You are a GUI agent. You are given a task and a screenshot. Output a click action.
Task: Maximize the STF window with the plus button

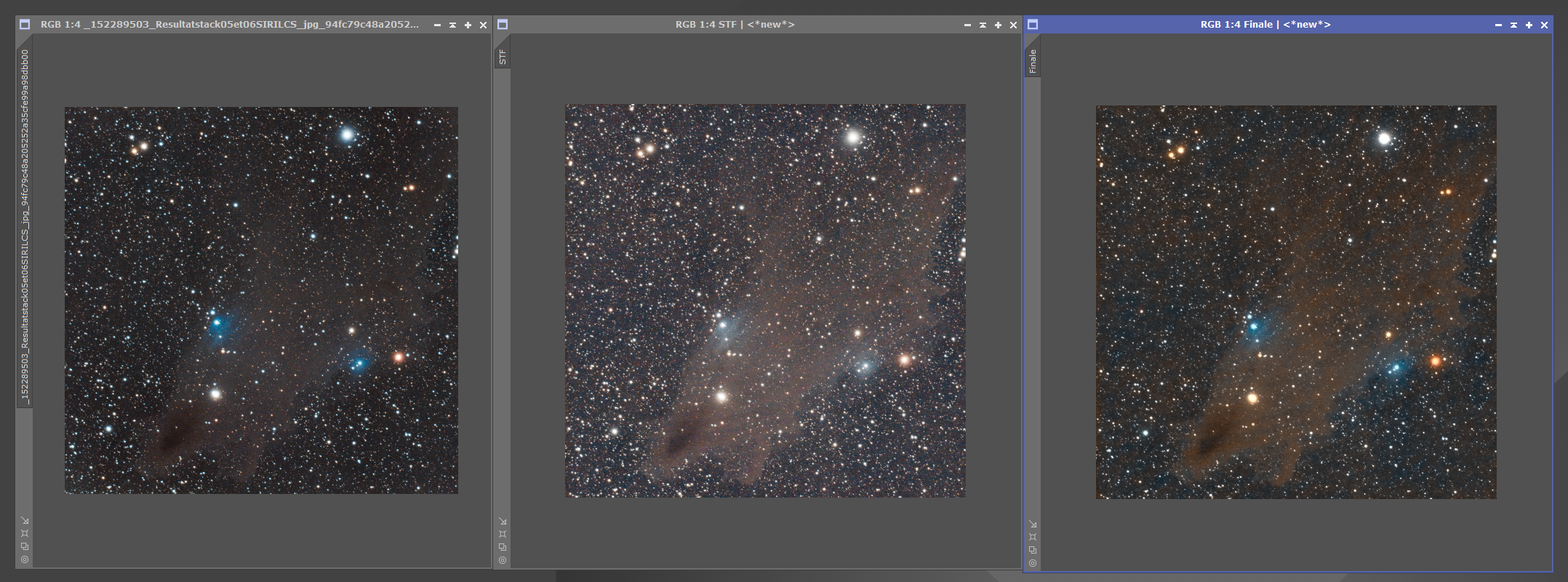[998, 25]
